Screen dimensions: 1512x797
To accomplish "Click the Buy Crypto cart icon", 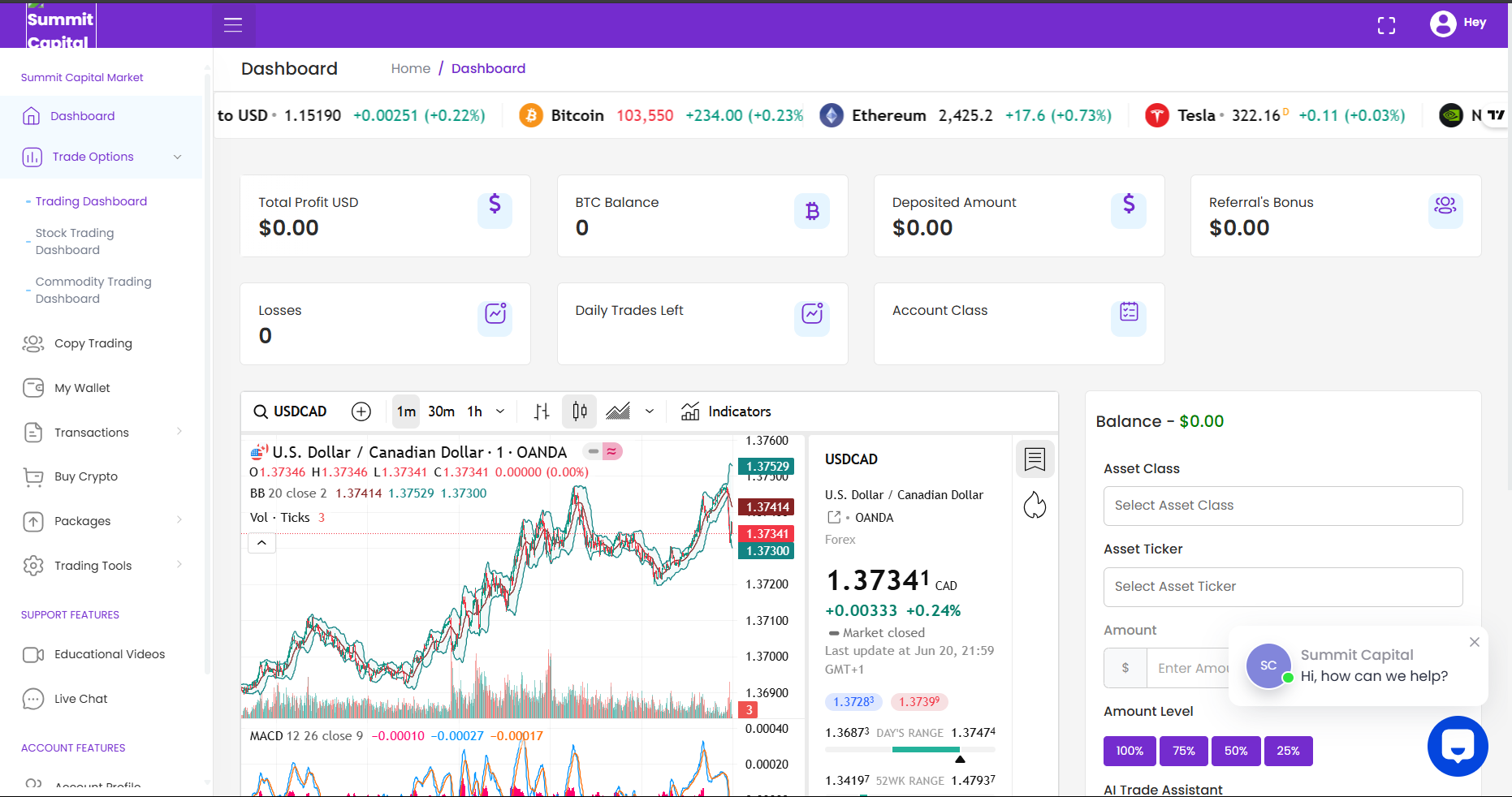I will click(33, 476).
